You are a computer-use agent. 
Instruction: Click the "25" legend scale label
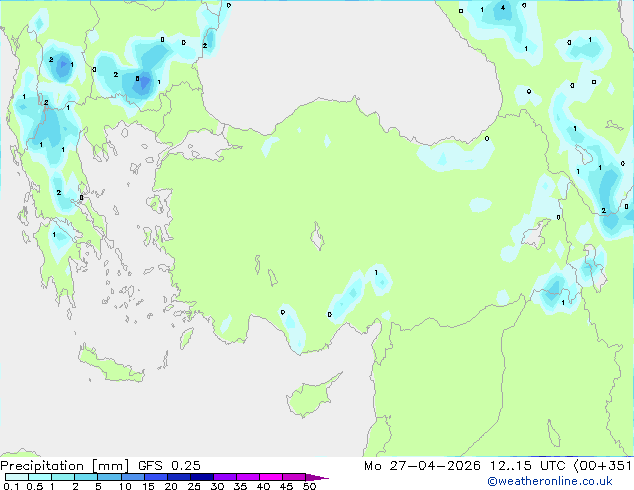pyautogui.click(x=194, y=486)
